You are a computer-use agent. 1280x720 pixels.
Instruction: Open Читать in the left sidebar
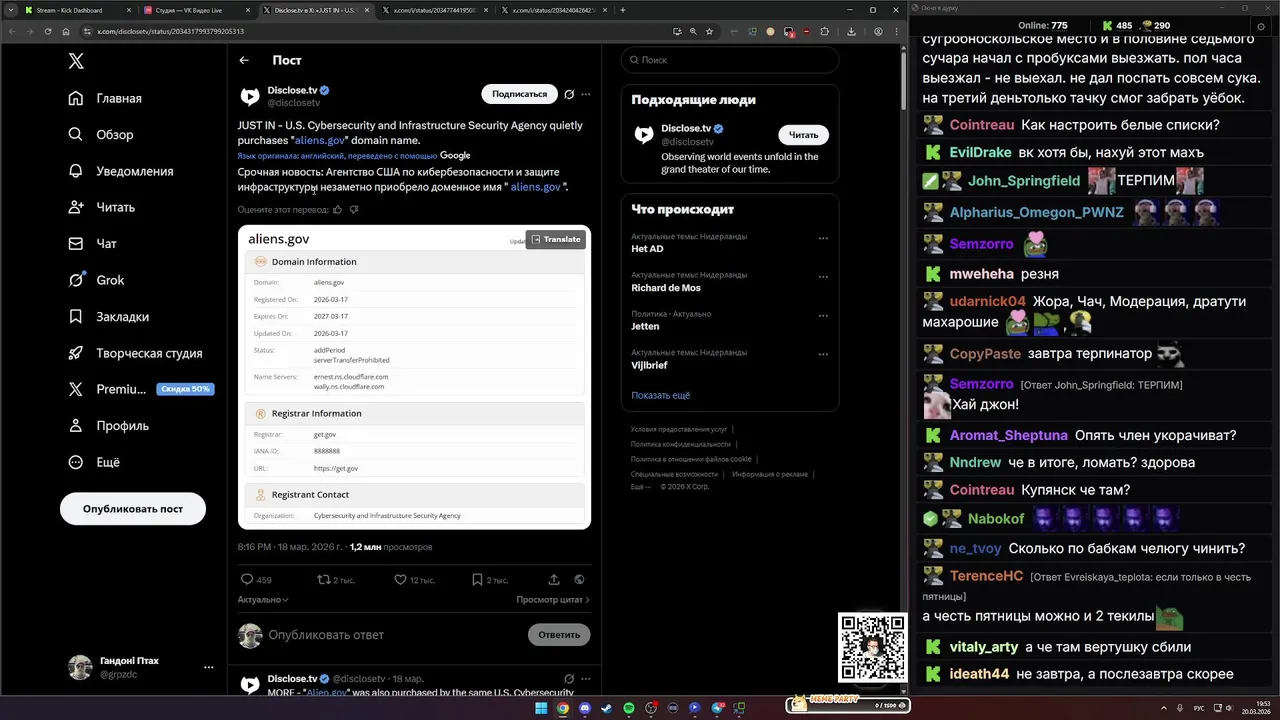[101, 207]
